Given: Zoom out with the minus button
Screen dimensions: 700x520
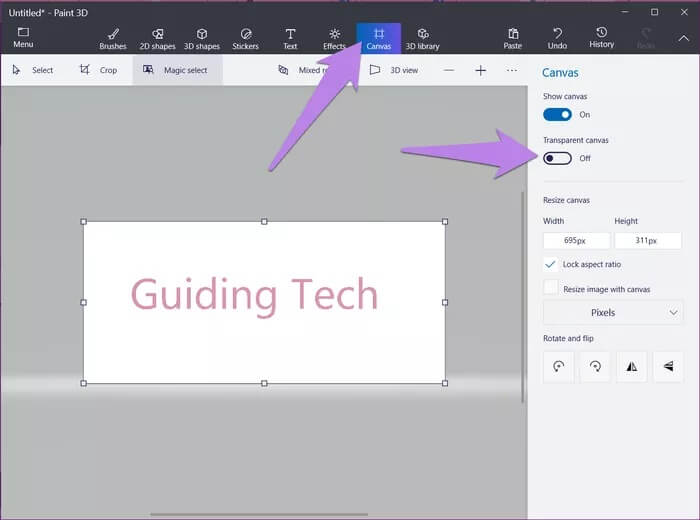Looking at the screenshot, I should click(449, 70).
